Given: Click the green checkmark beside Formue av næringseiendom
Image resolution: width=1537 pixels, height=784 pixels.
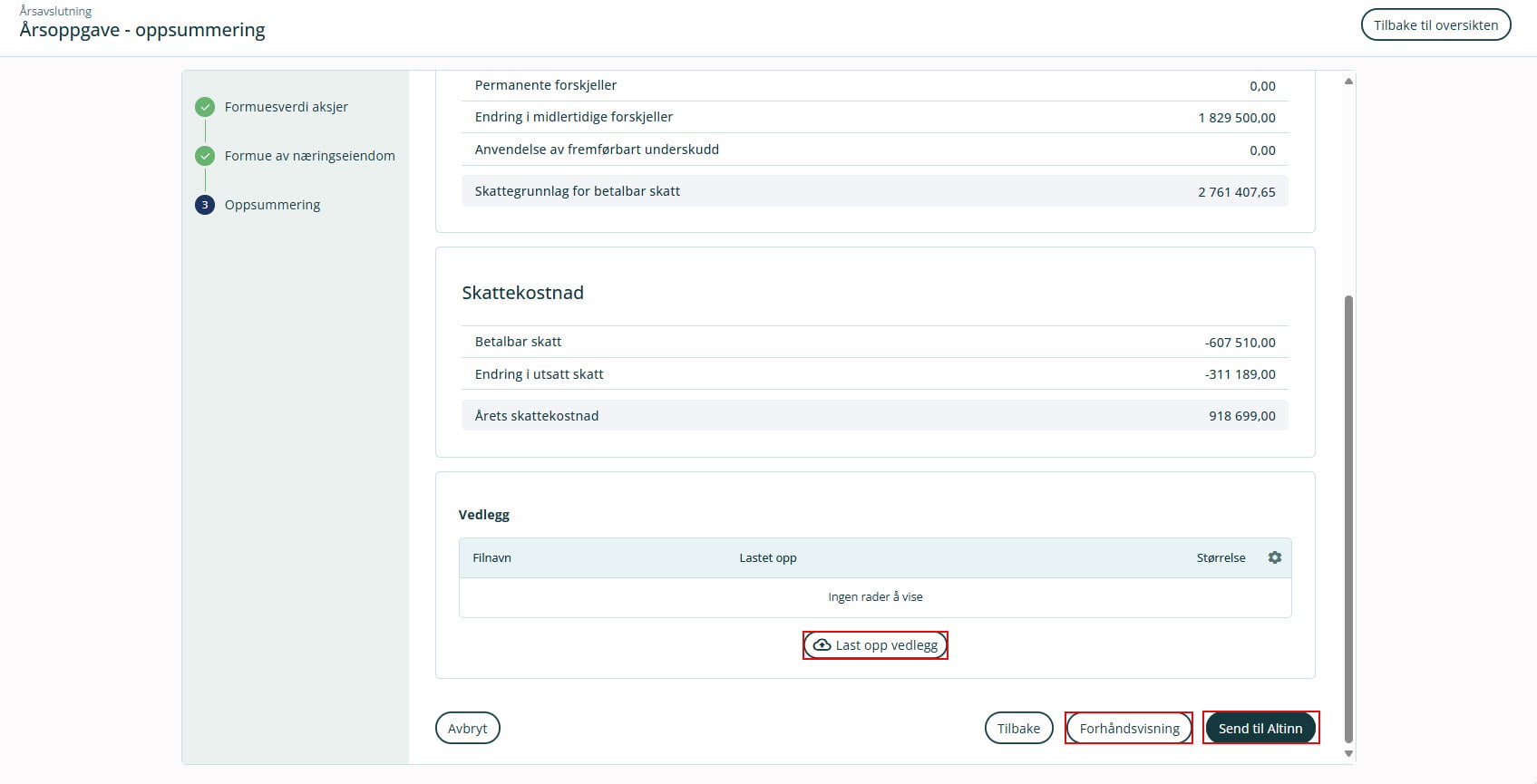Looking at the screenshot, I should point(205,156).
